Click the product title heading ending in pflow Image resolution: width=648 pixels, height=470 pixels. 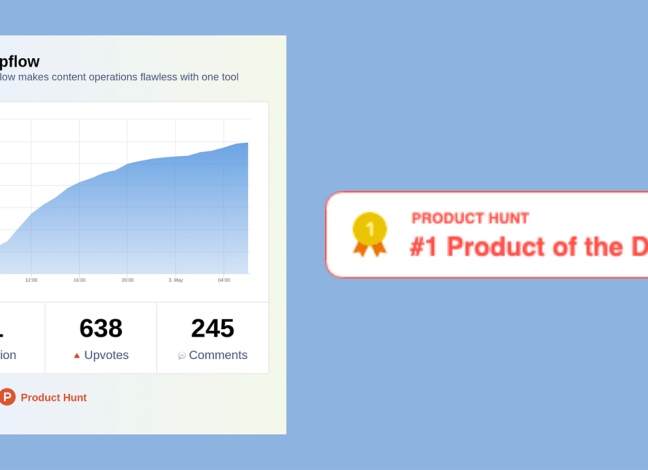[x=20, y=62]
